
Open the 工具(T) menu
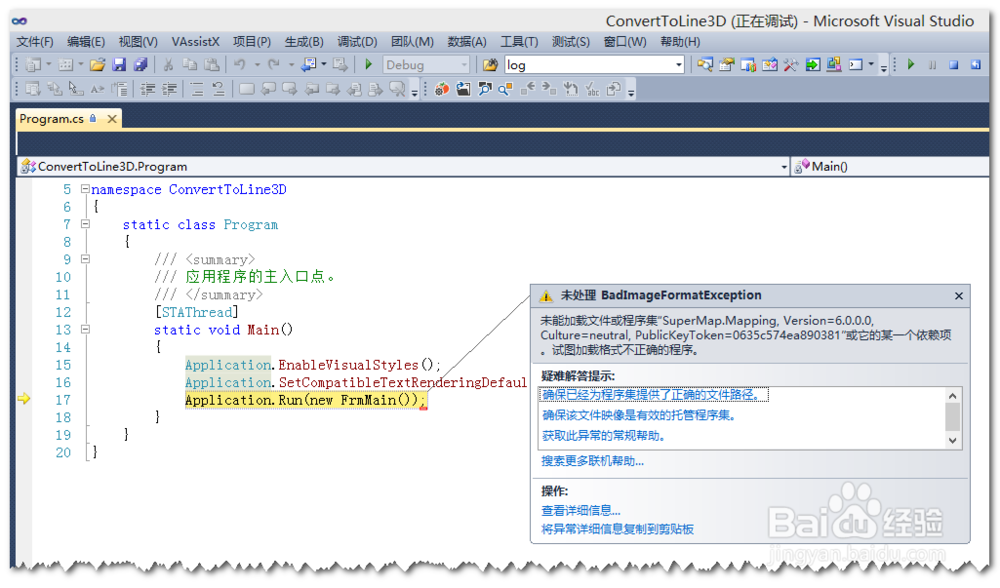pos(519,42)
